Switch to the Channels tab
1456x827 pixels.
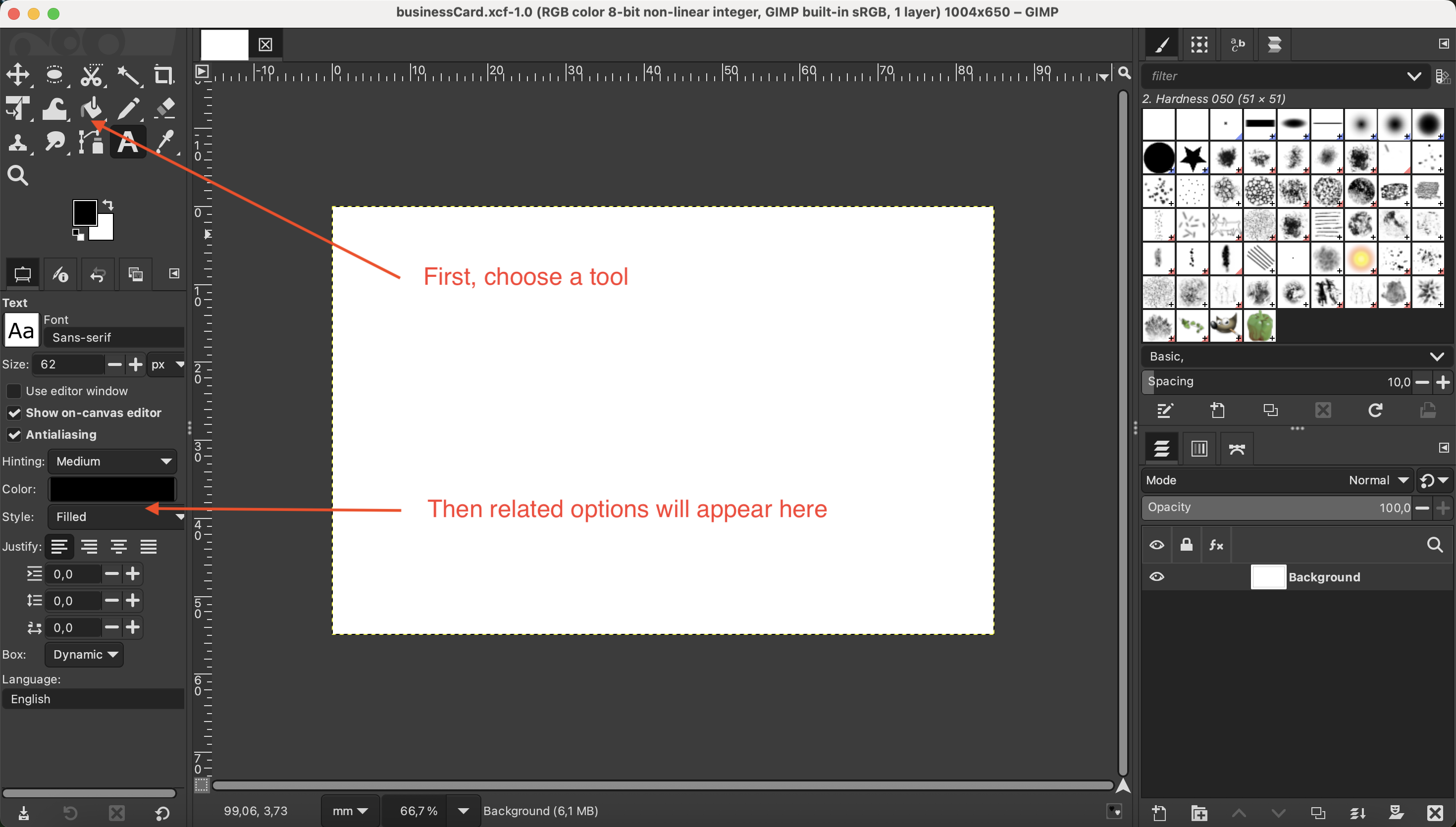point(1199,449)
